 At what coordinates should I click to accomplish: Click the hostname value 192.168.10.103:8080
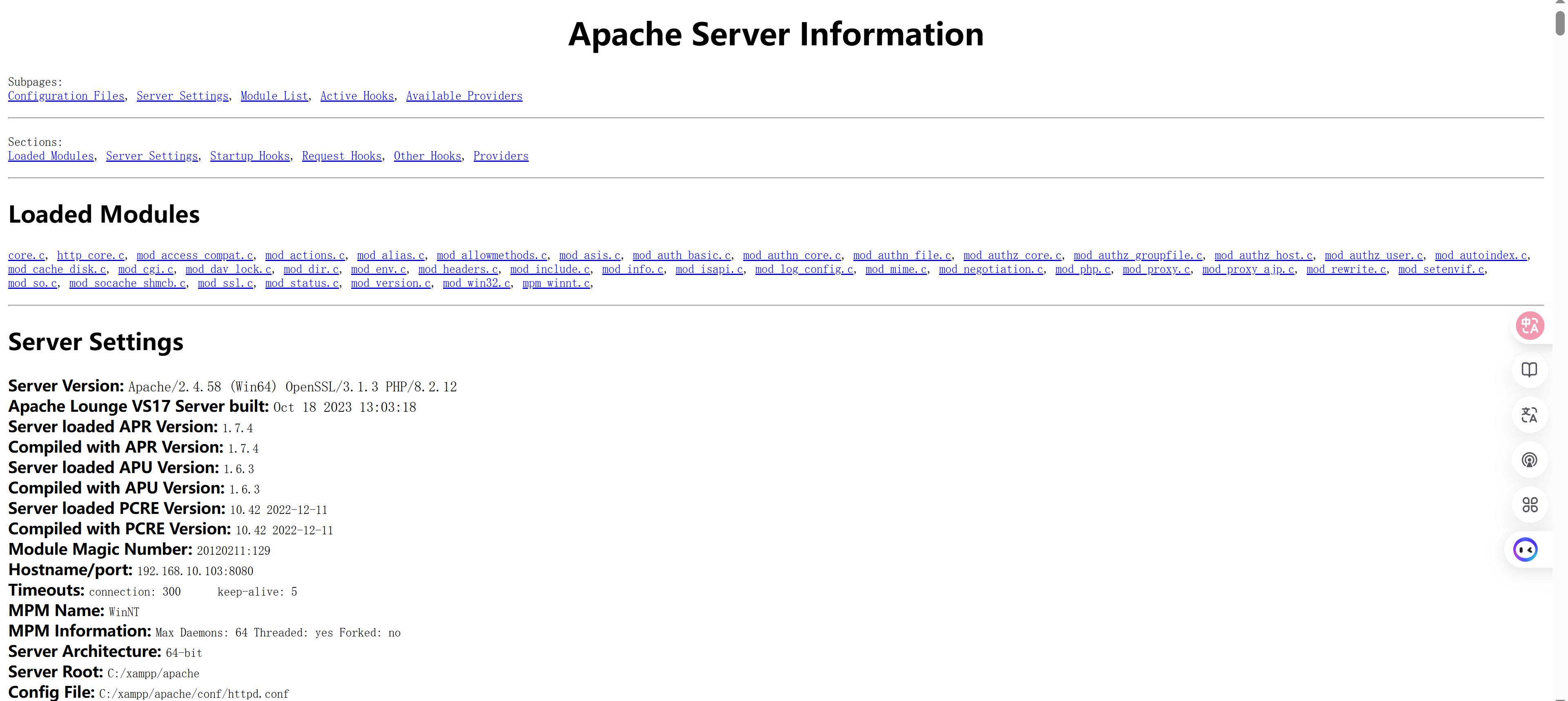[x=196, y=571]
